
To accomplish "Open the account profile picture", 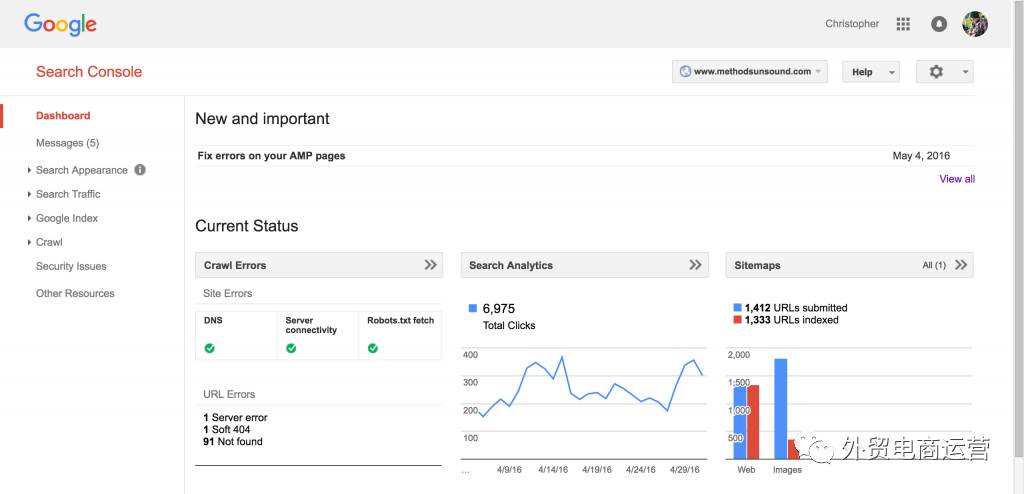I will click(x=974, y=24).
